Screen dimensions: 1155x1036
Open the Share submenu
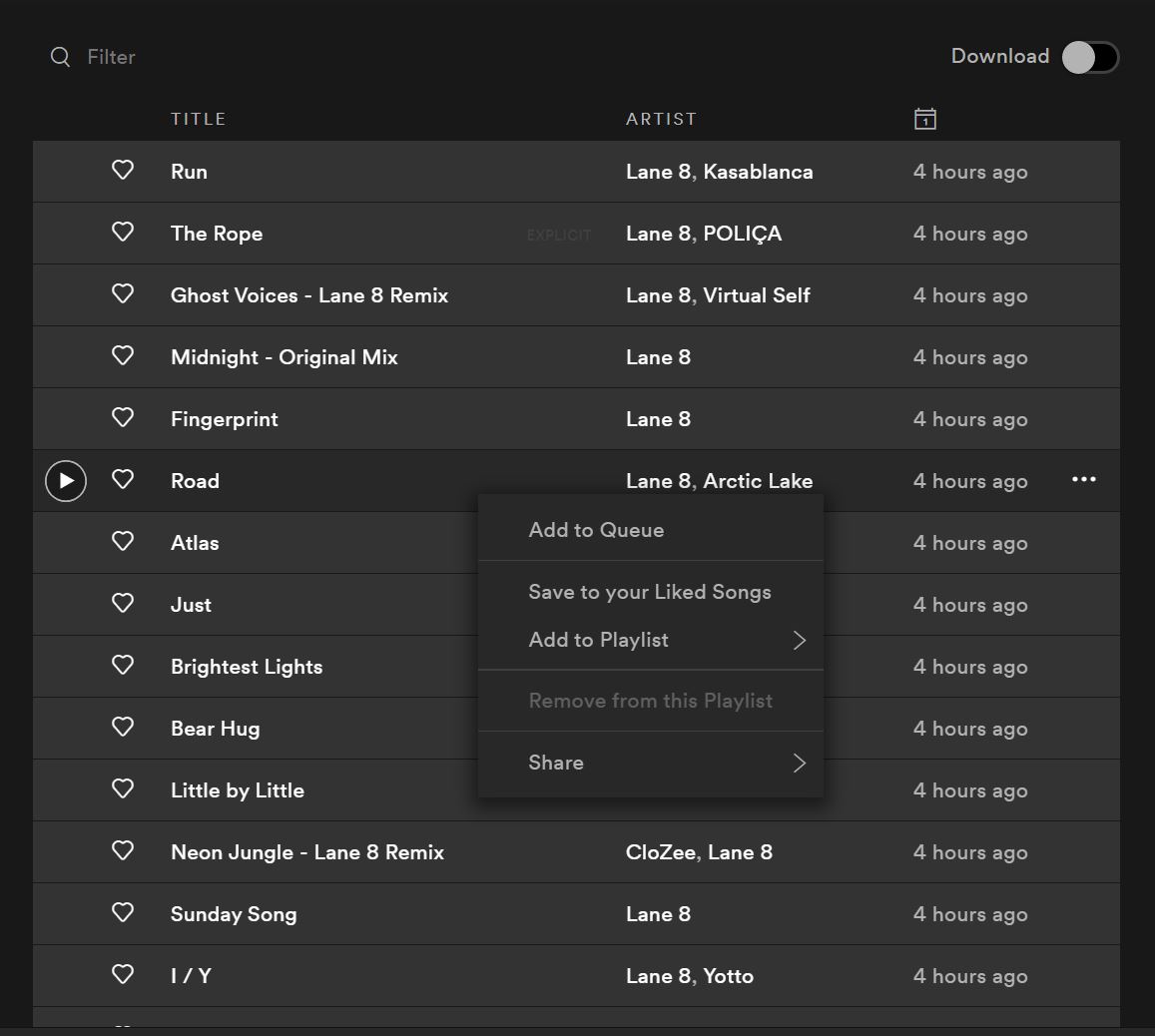[x=651, y=763]
